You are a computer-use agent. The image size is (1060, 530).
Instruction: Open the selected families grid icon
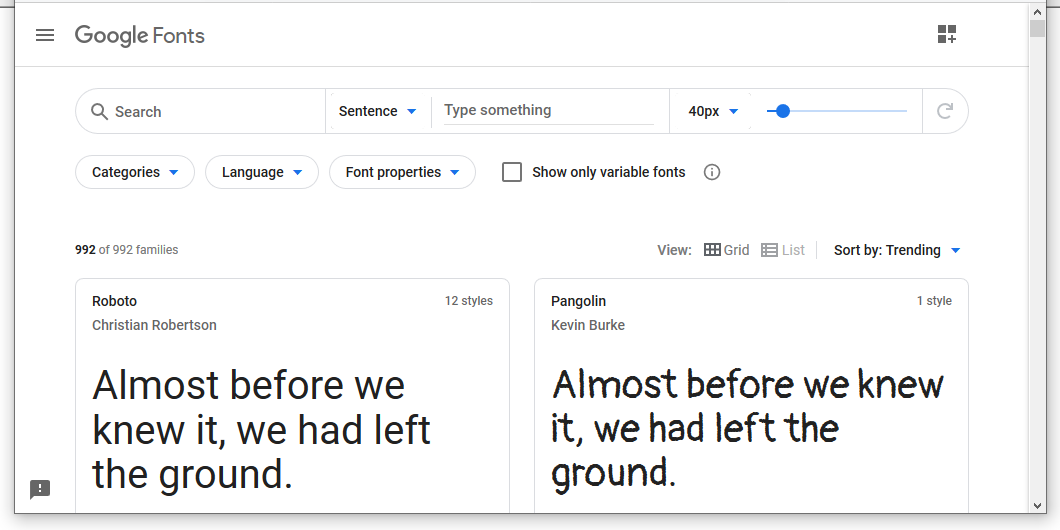tap(946, 35)
